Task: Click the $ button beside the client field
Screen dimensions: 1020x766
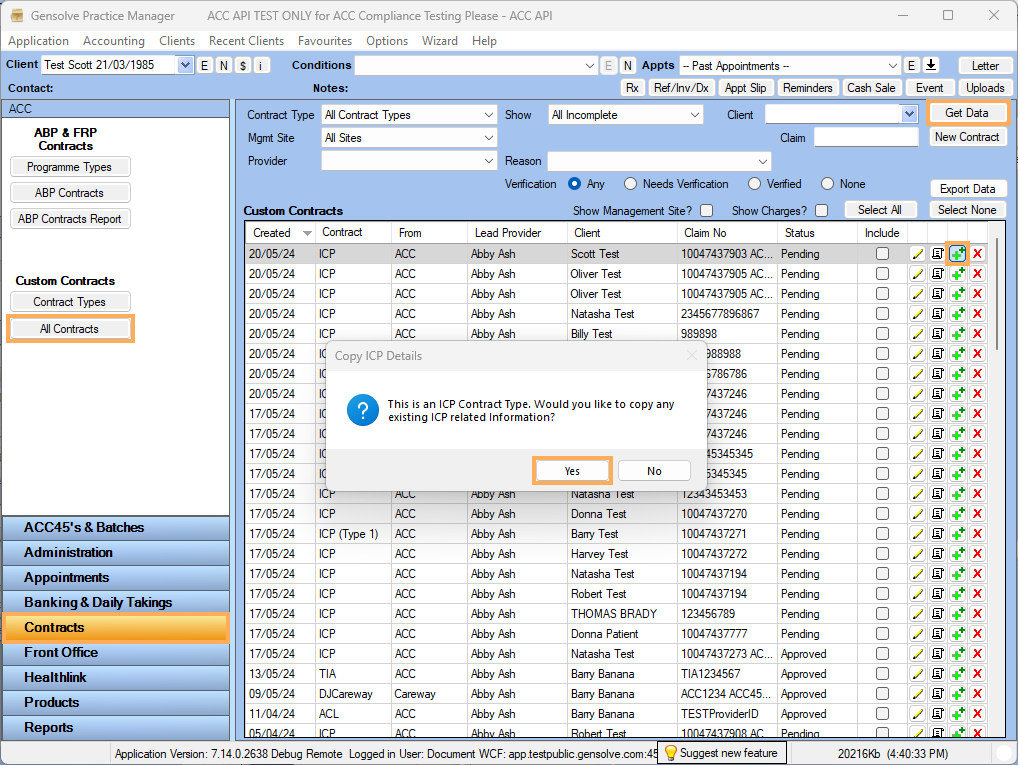Action: click(243, 65)
